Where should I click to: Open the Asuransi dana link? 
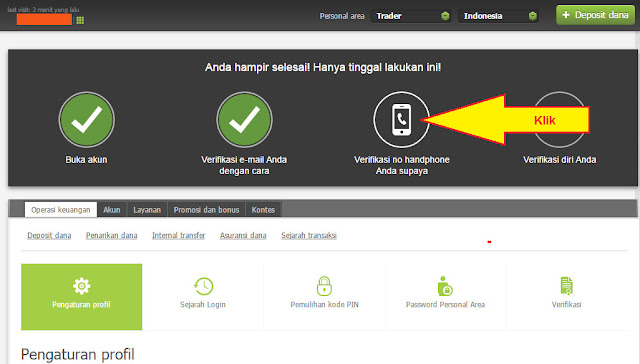[x=243, y=235]
